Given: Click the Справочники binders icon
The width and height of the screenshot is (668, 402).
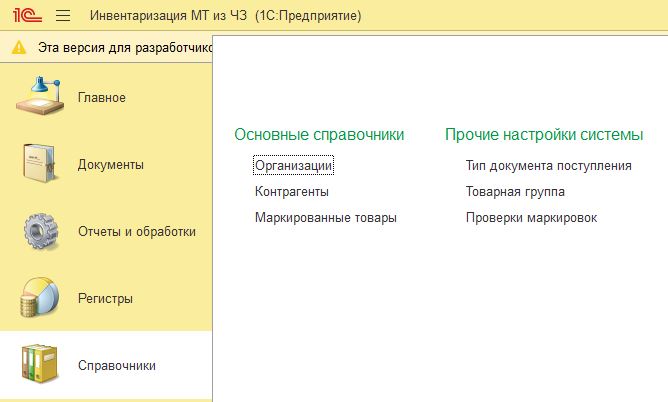Looking at the screenshot, I should (39, 364).
